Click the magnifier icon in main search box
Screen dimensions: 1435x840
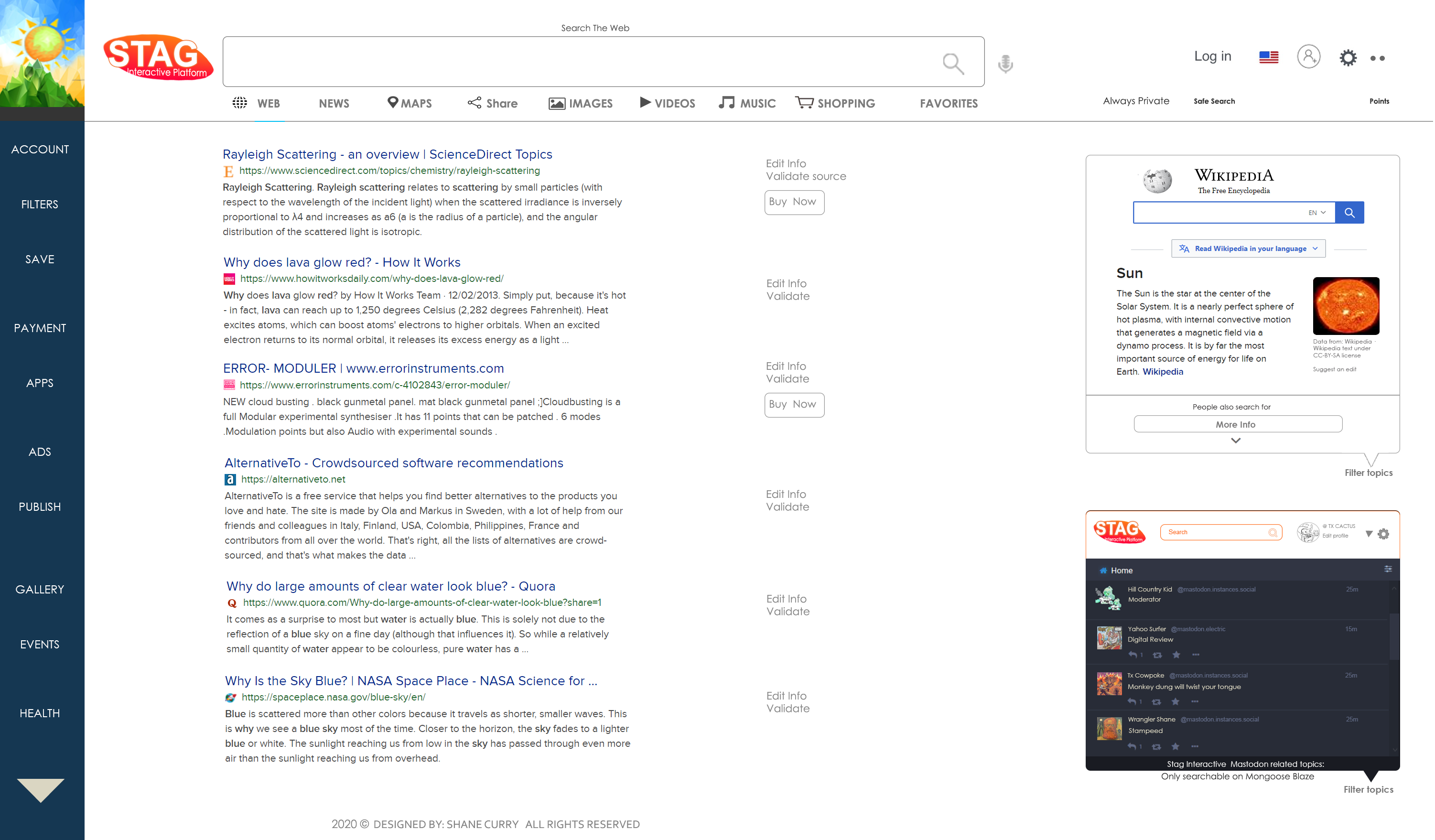point(953,63)
